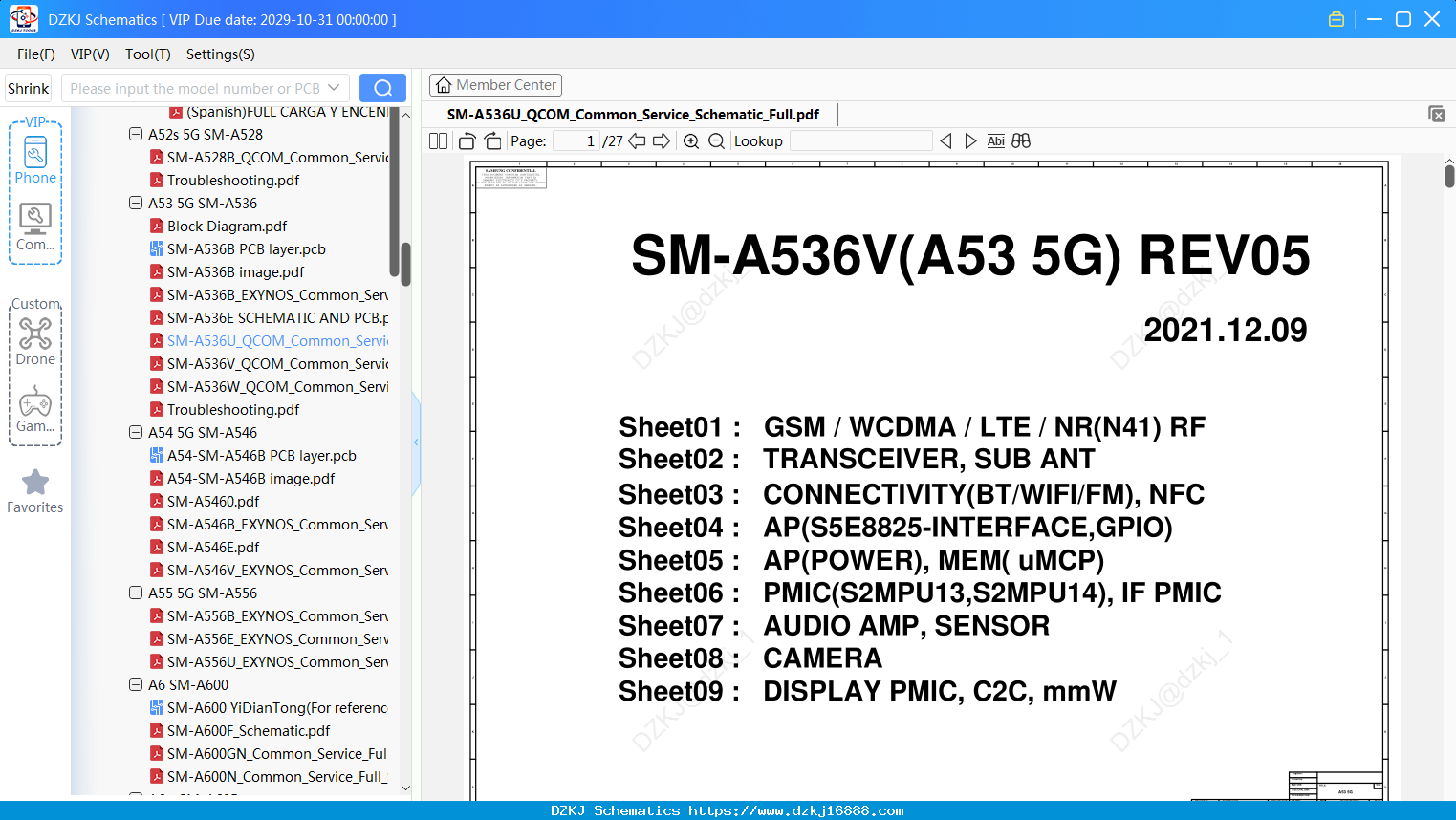This screenshot has width=1456, height=820.
Task: Open SM-A600 YiDianTong file
Action: pyautogui.click(x=269, y=708)
